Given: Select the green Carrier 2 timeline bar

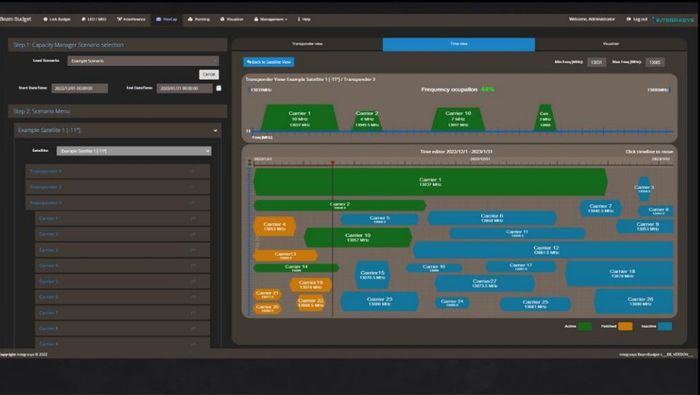Looking at the screenshot, I should [x=340, y=205].
